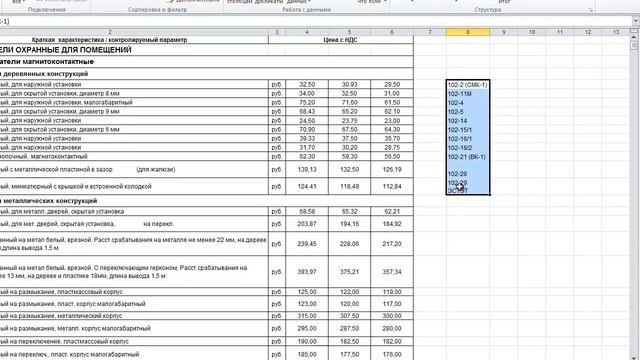Click the '(для жалюзи)' description cell

coord(134,169)
